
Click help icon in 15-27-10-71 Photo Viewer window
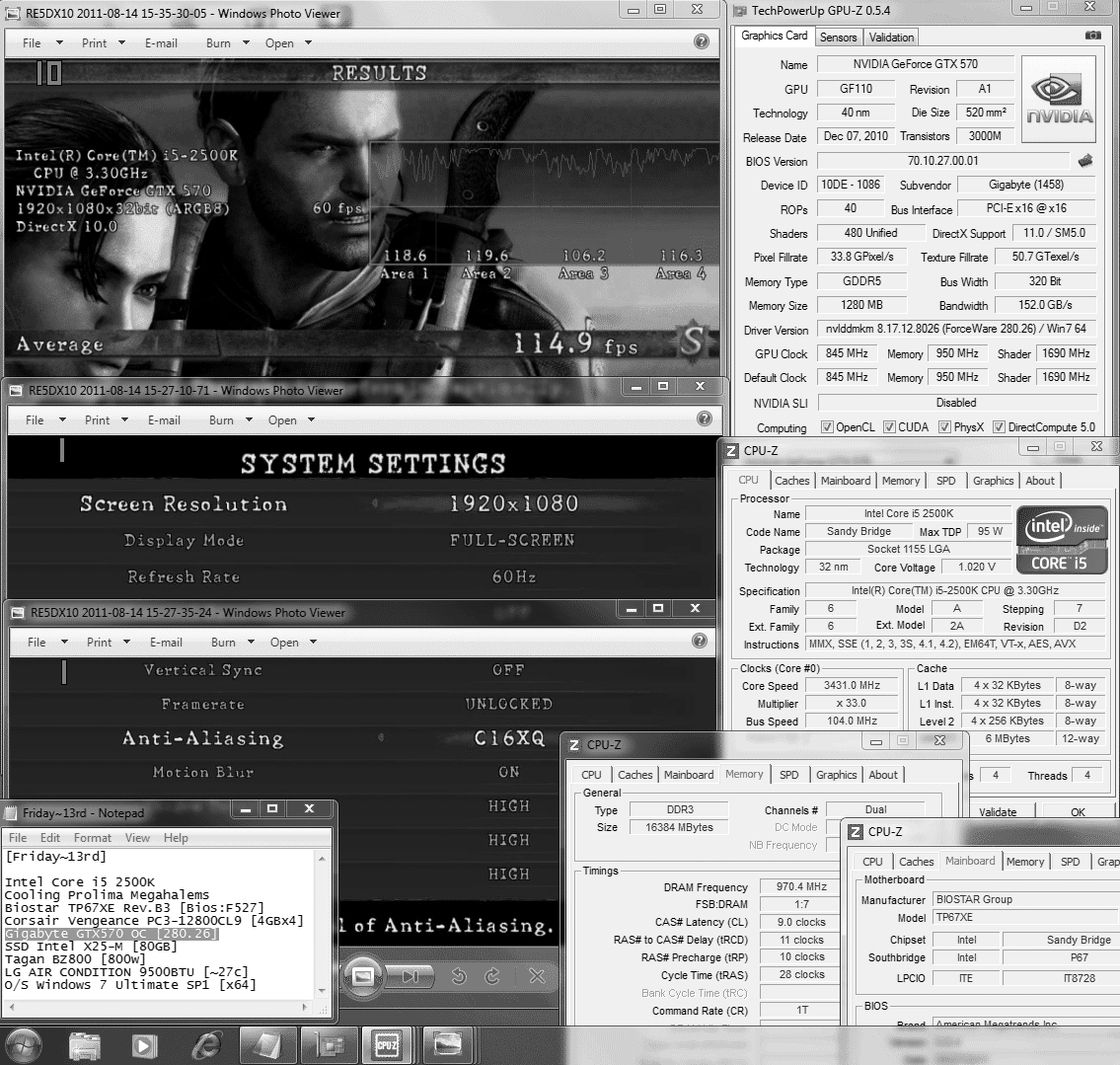[704, 418]
